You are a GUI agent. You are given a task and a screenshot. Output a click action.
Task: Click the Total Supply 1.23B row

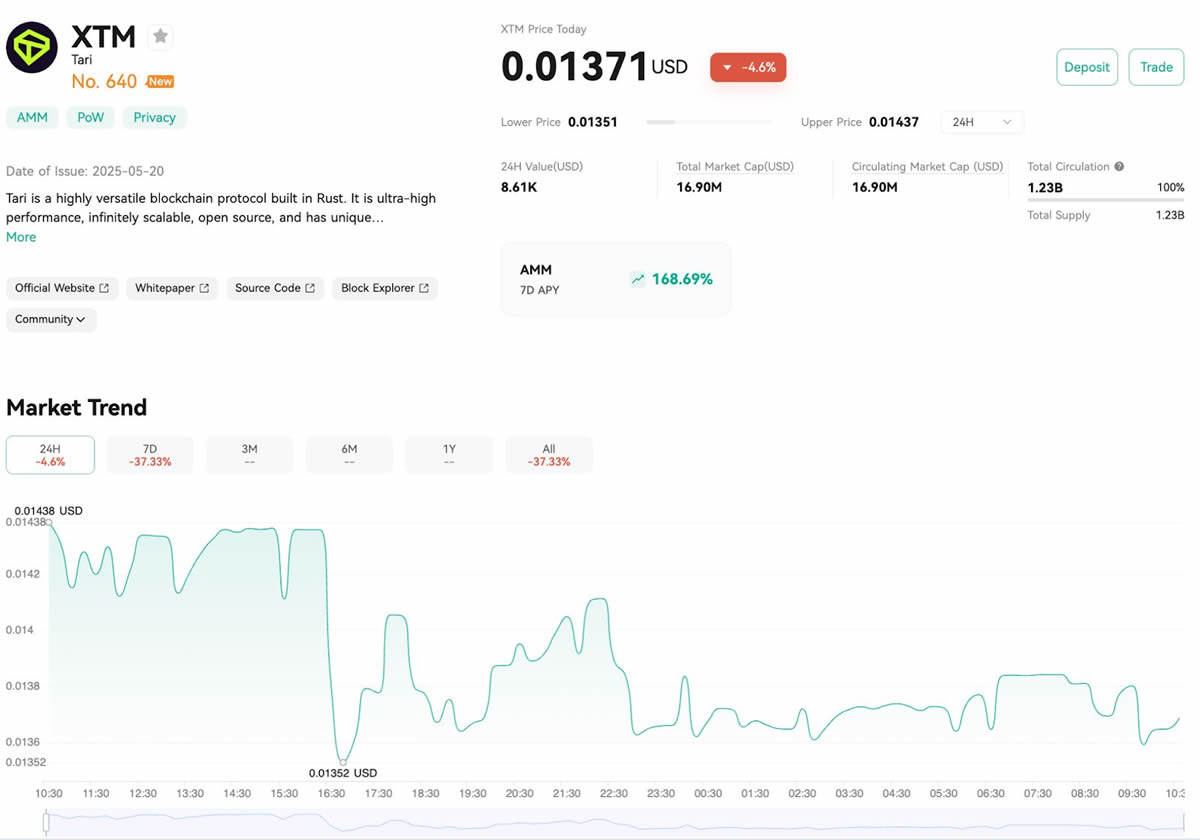click(1106, 215)
